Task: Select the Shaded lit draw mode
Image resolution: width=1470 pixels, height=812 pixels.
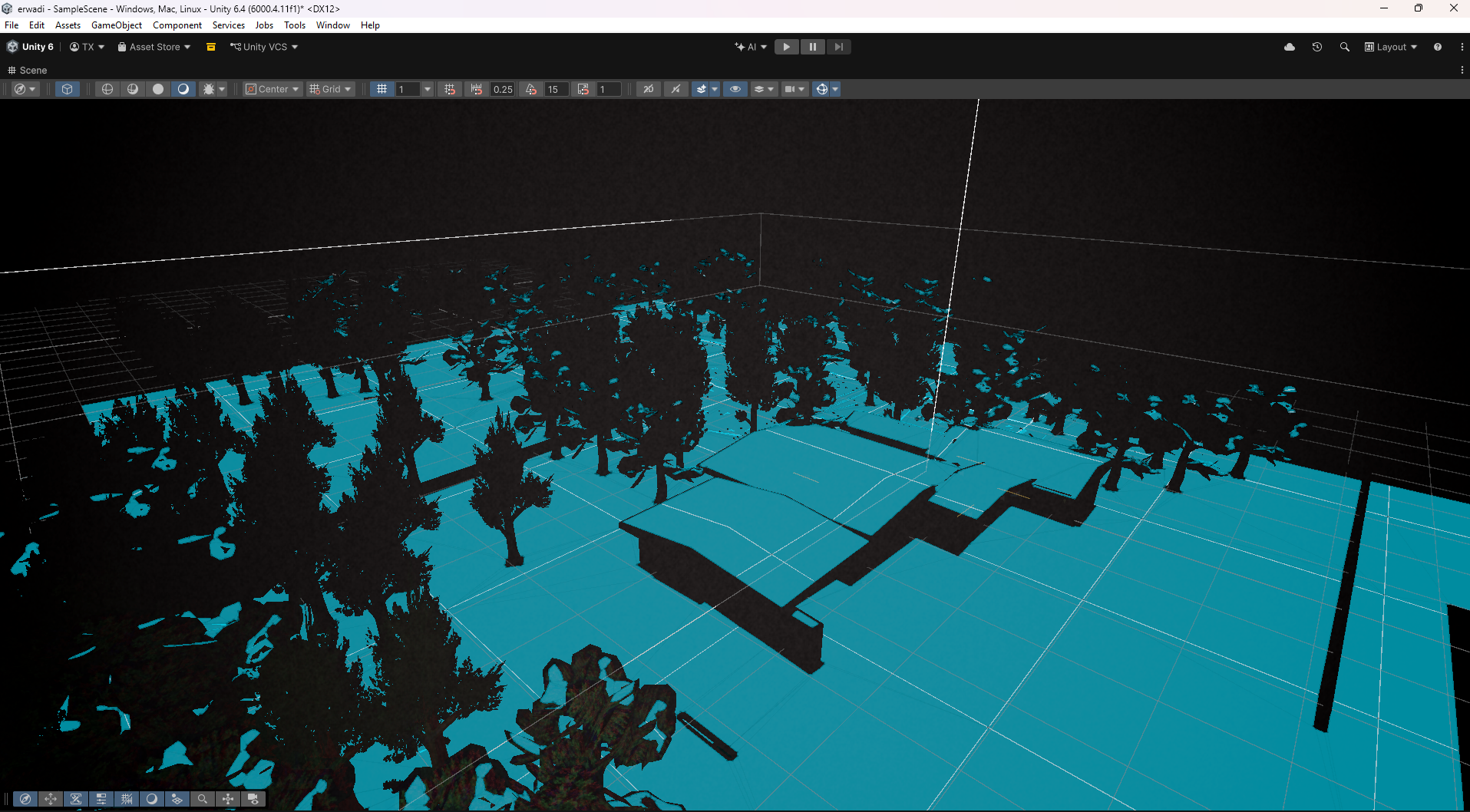Action: click(183, 89)
